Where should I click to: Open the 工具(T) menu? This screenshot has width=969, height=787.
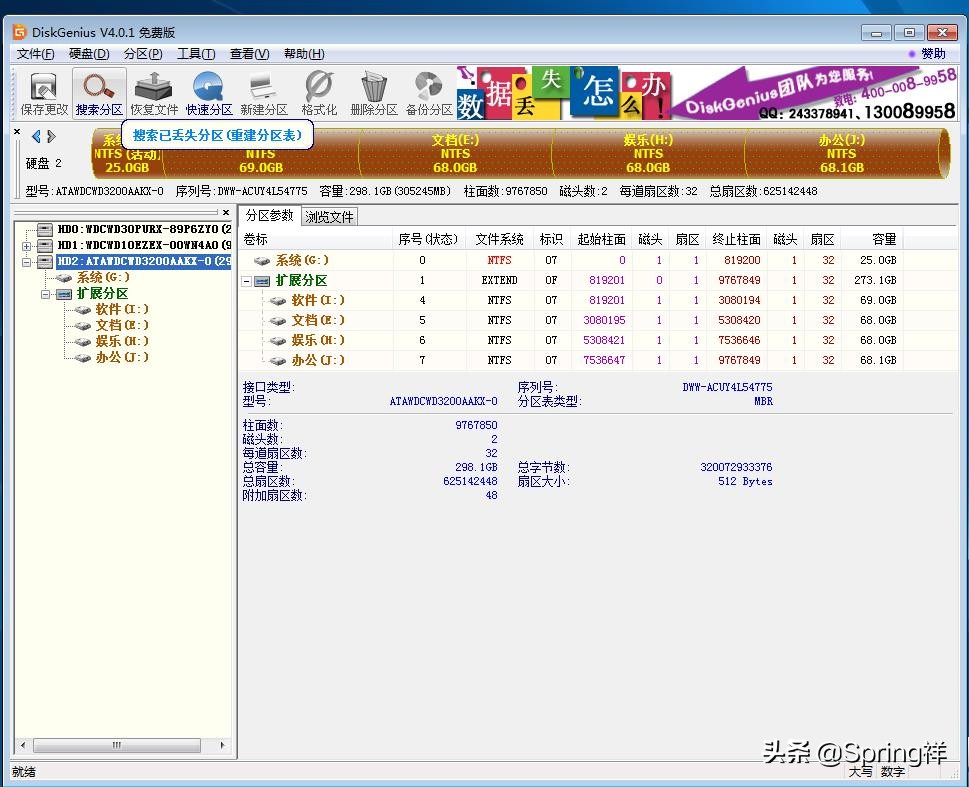(x=196, y=54)
